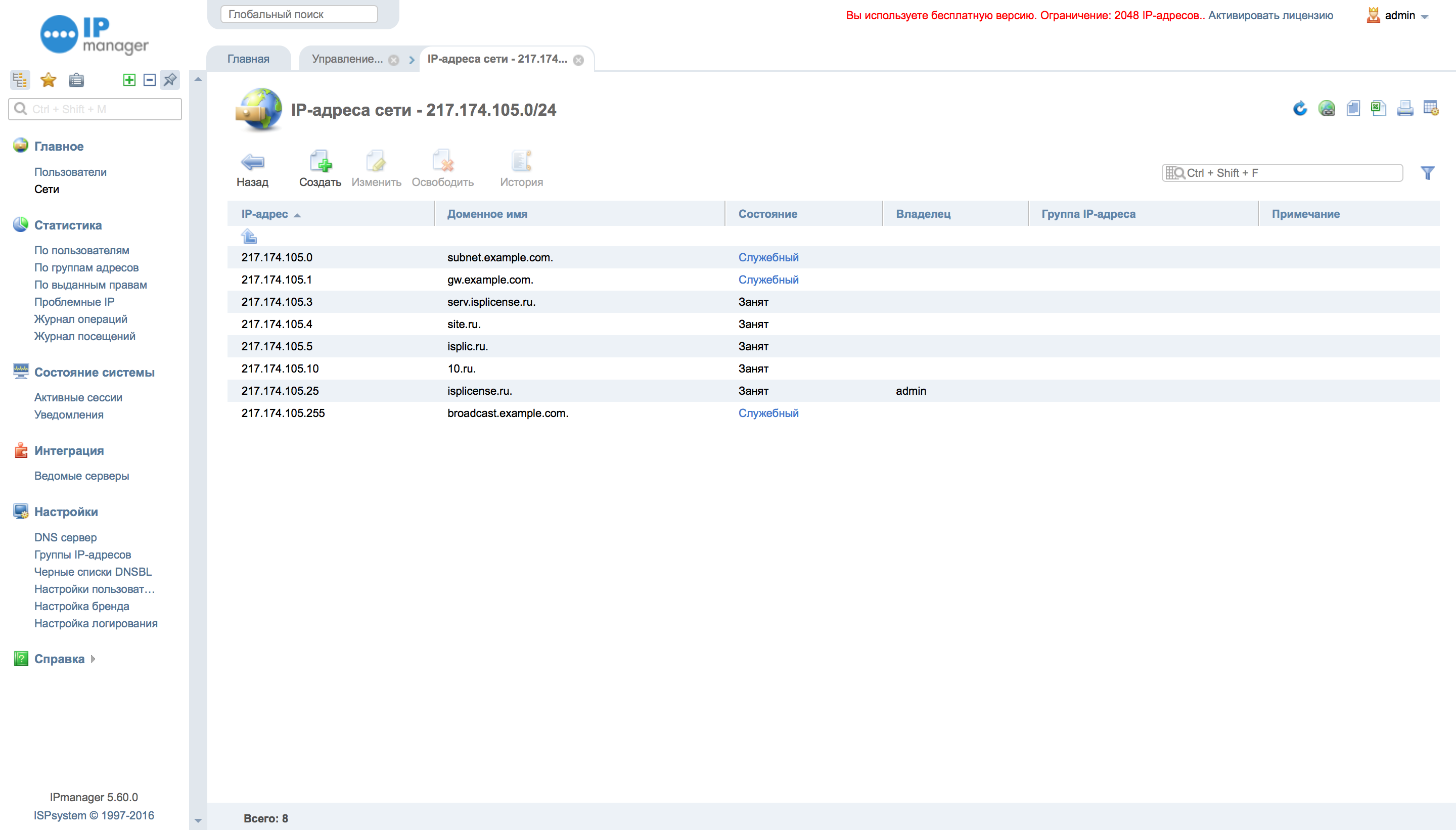
Task: Click the Excel export icon
Action: (1379, 108)
